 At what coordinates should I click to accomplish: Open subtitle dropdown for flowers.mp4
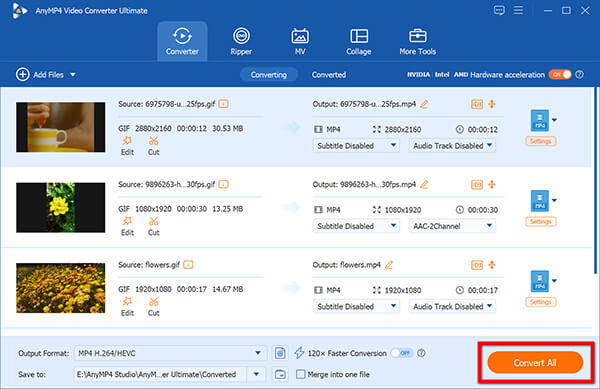[x=356, y=306]
